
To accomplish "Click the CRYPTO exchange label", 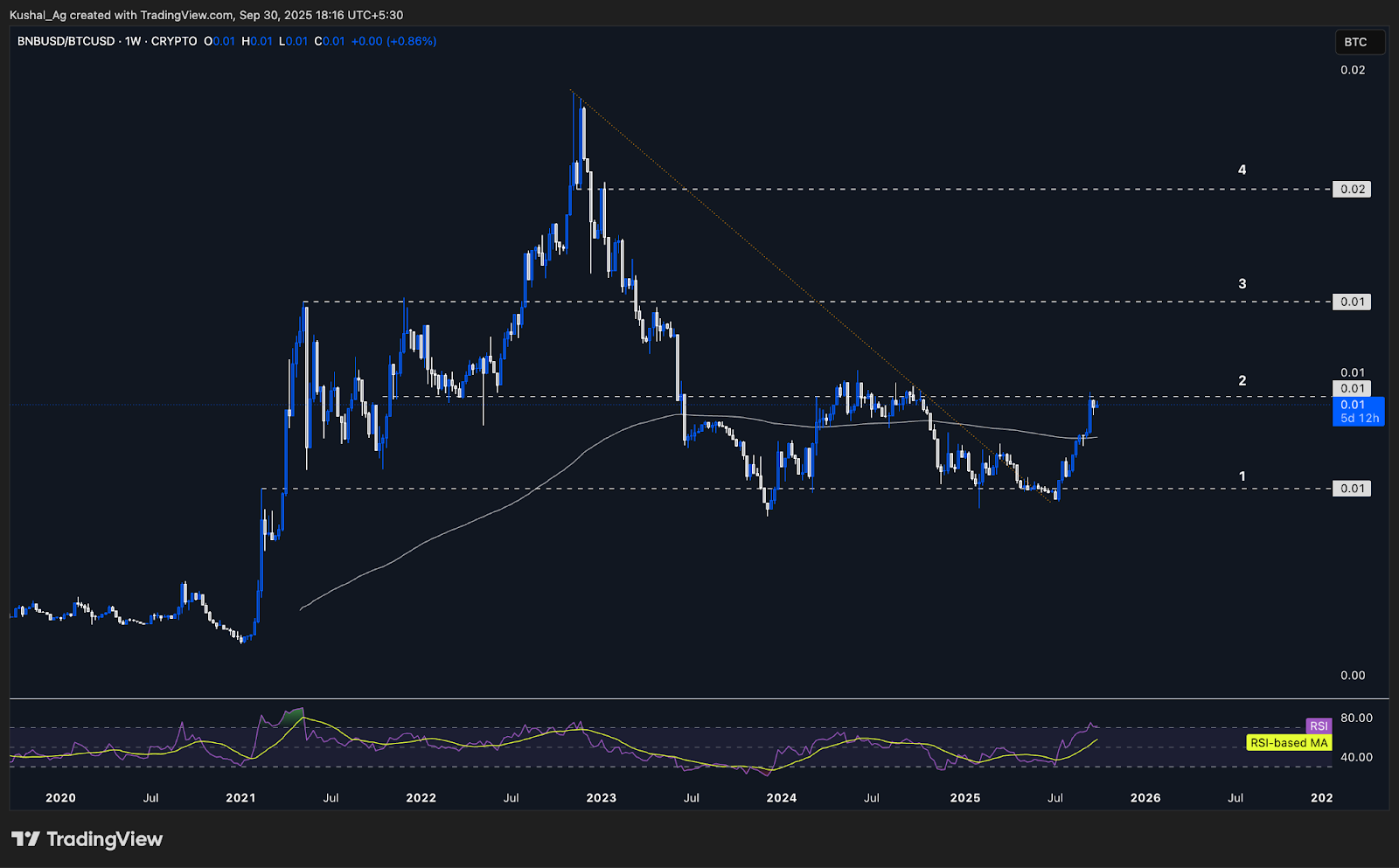I will click(x=174, y=41).
